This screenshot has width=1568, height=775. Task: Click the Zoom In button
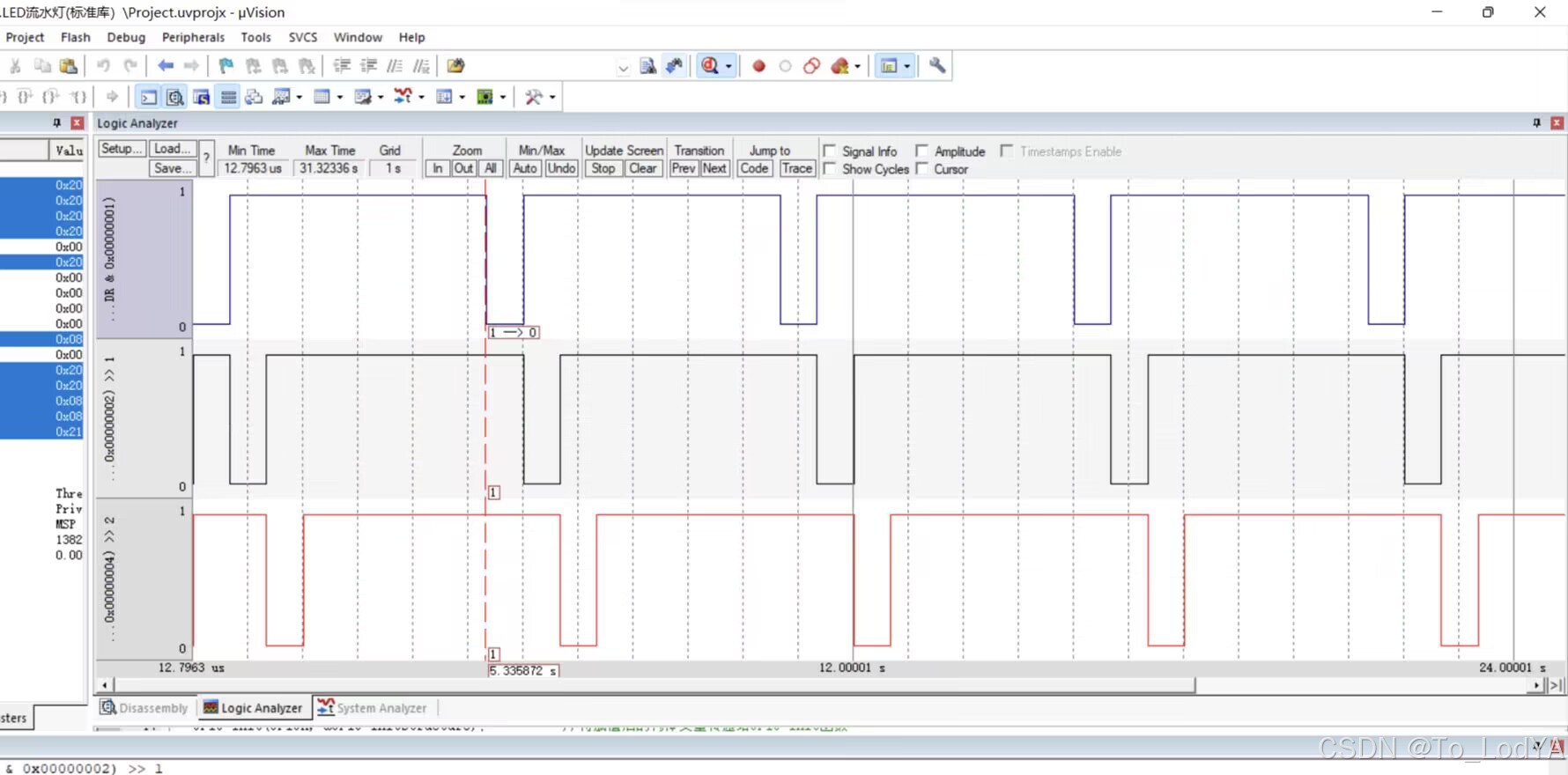point(437,168)
